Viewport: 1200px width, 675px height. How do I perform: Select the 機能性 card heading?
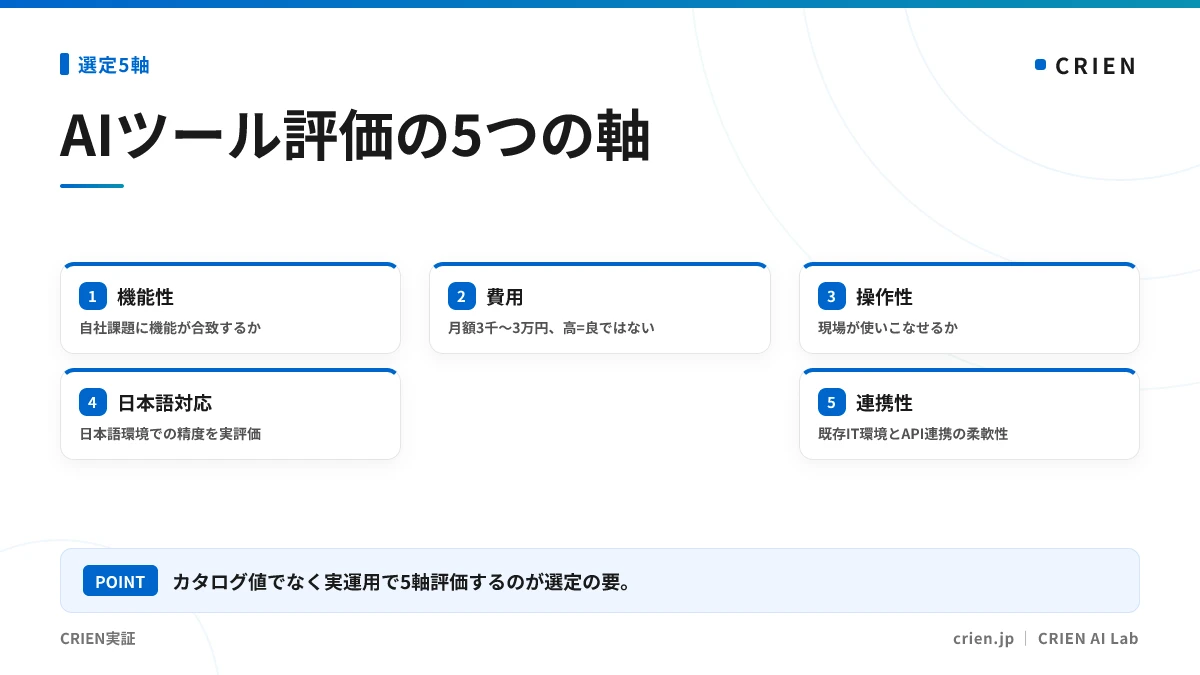pos(145,297)
